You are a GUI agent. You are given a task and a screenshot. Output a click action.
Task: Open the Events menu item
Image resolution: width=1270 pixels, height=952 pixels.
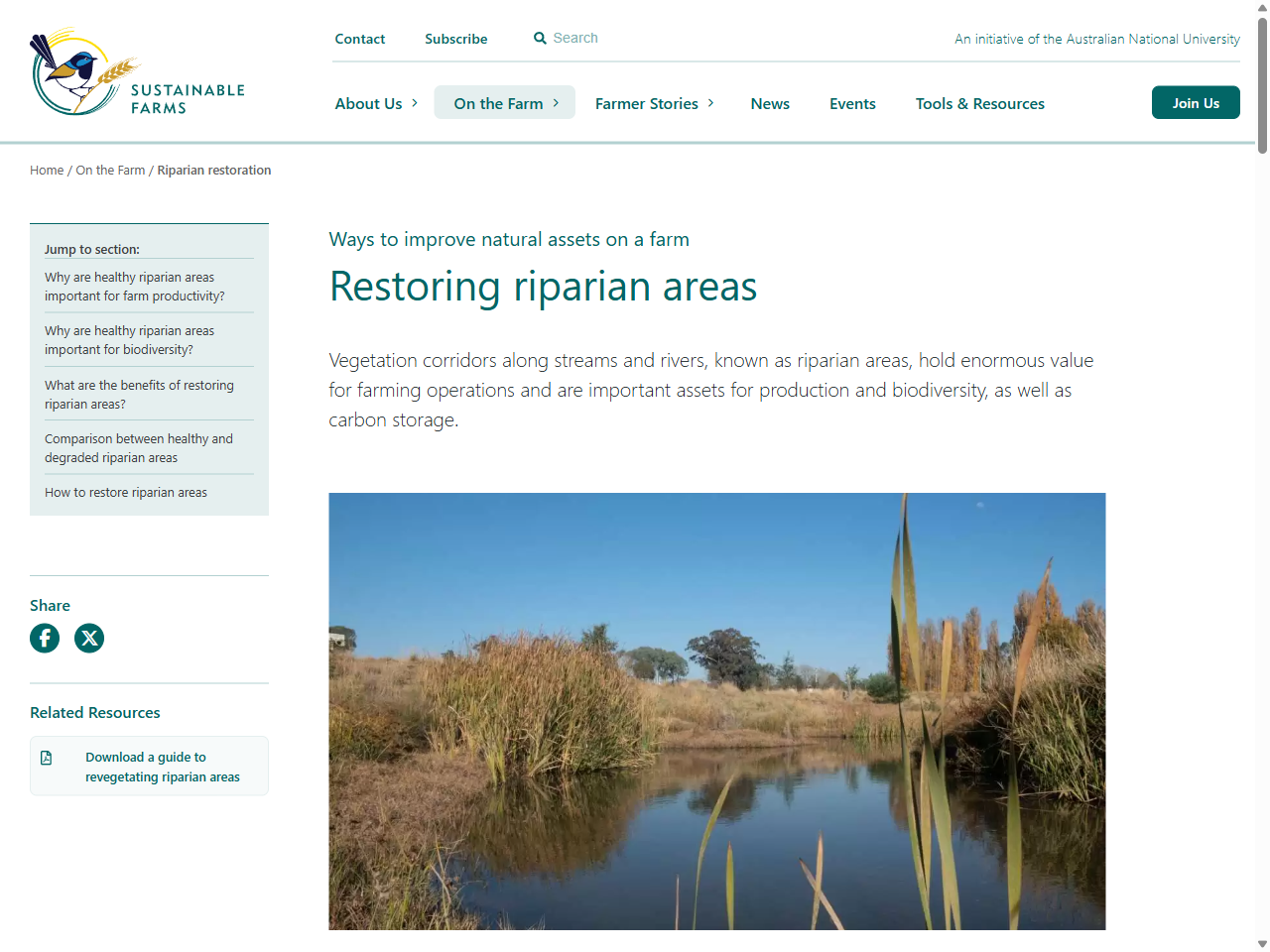[852, 103]
